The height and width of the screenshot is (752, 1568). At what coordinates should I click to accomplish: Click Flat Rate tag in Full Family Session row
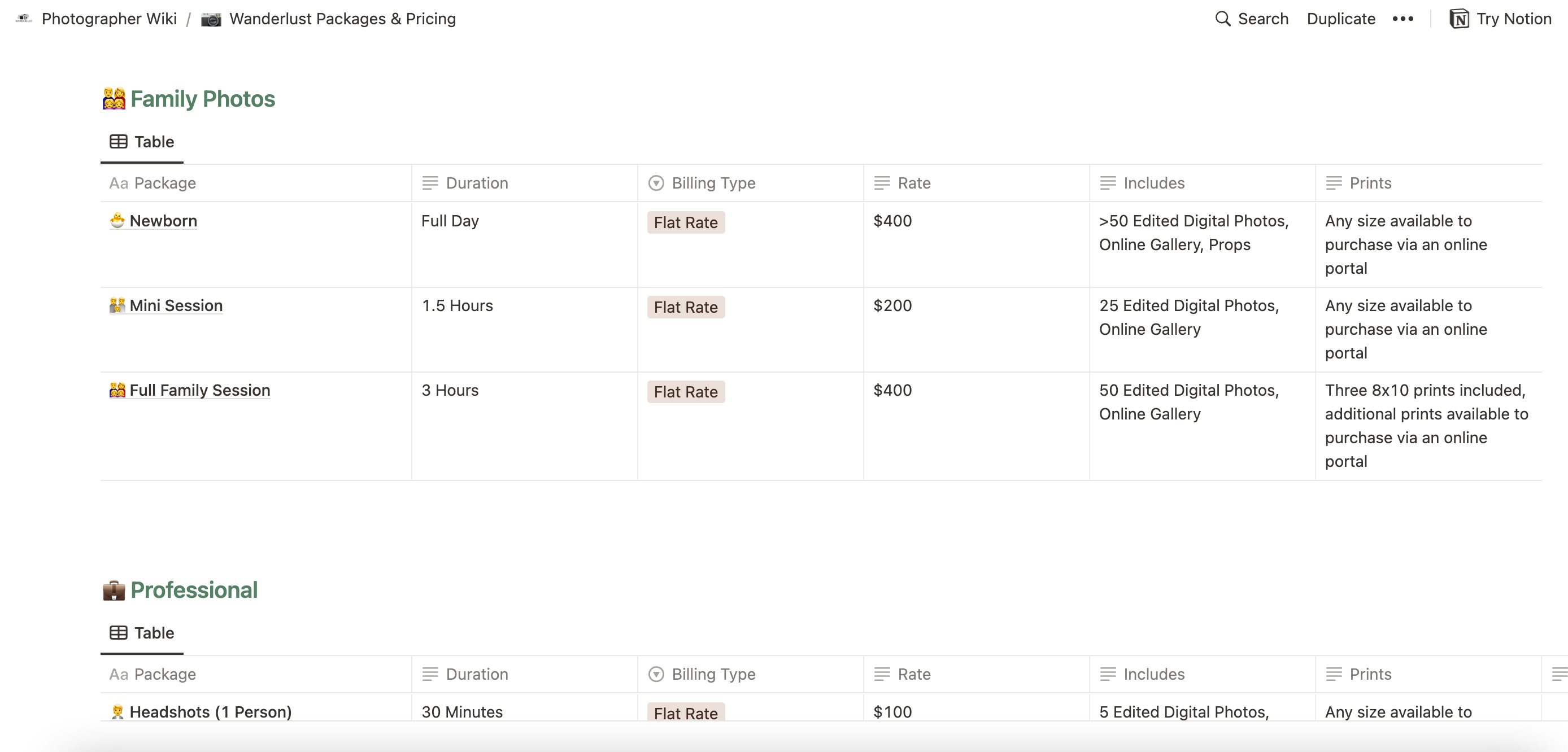pyautogui.click(x=685, y=391)
